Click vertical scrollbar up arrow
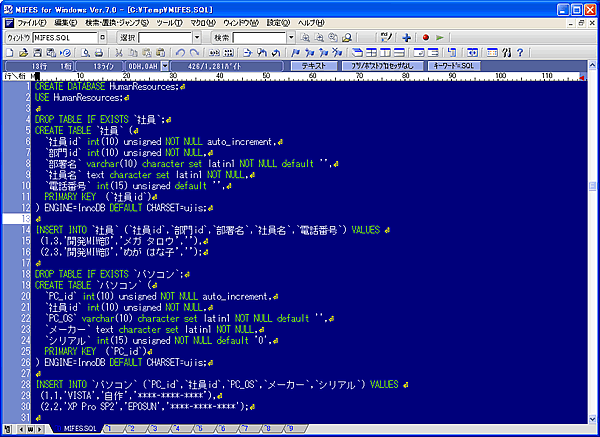Image resolution: width=600 pixels, height=437 pixels. [x=592, y=65]
